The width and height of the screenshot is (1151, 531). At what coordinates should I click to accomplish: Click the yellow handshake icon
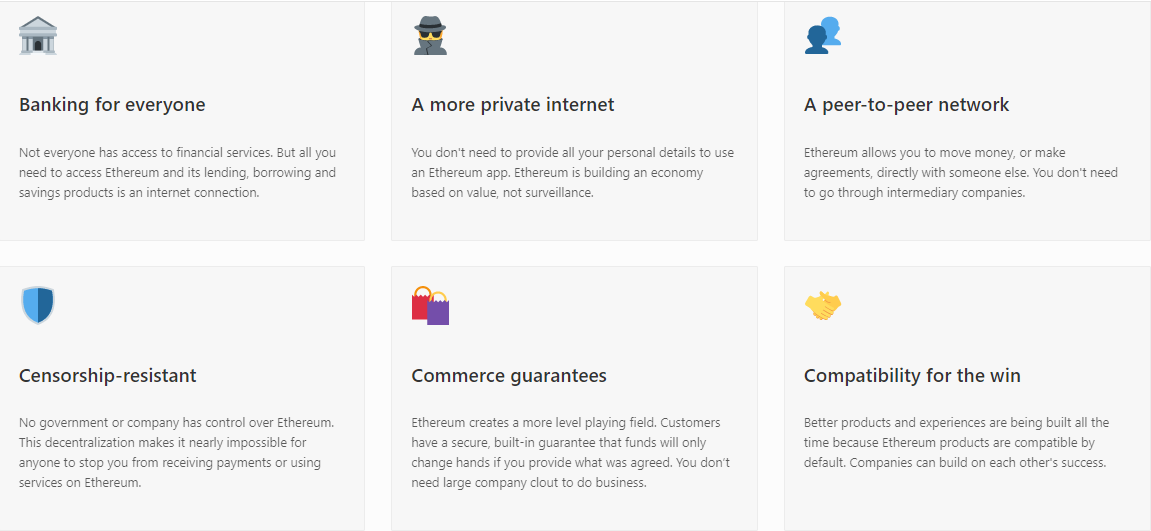pos(823,306)
